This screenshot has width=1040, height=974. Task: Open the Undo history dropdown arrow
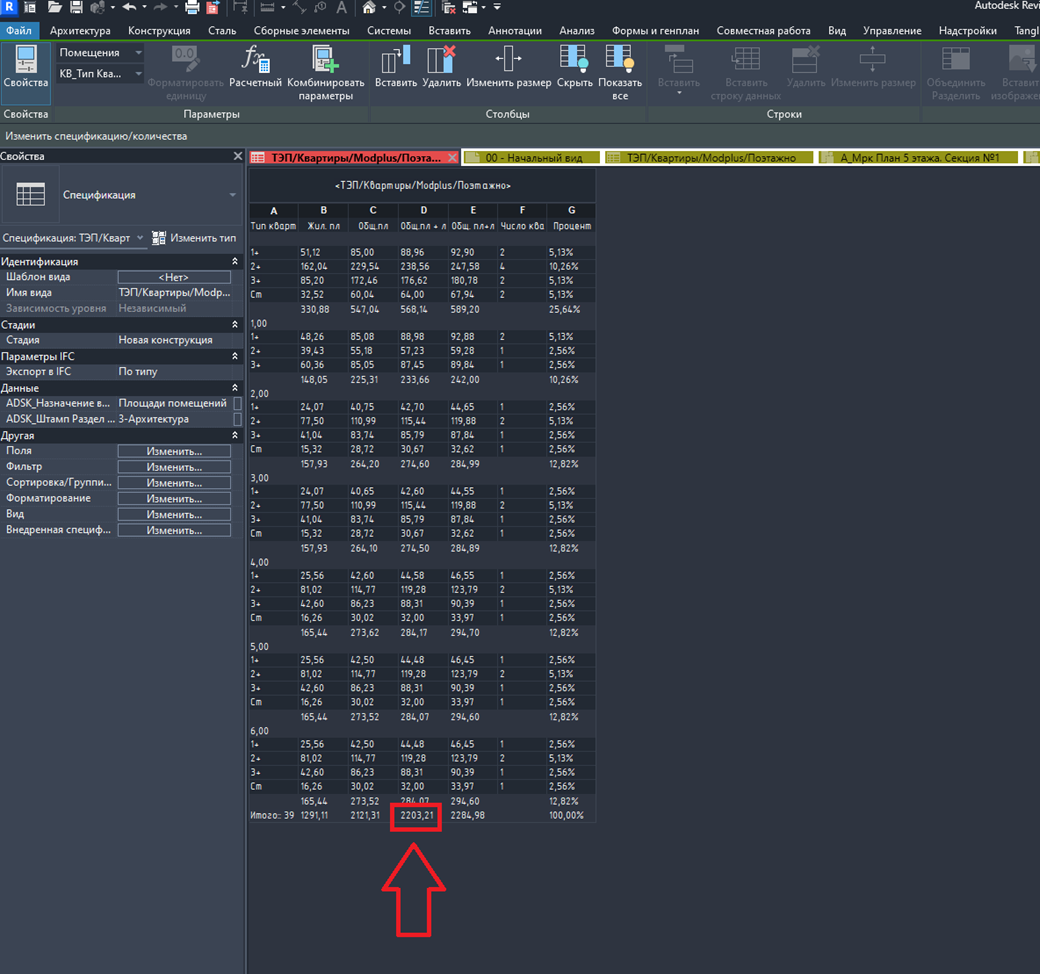pos(144,8)
